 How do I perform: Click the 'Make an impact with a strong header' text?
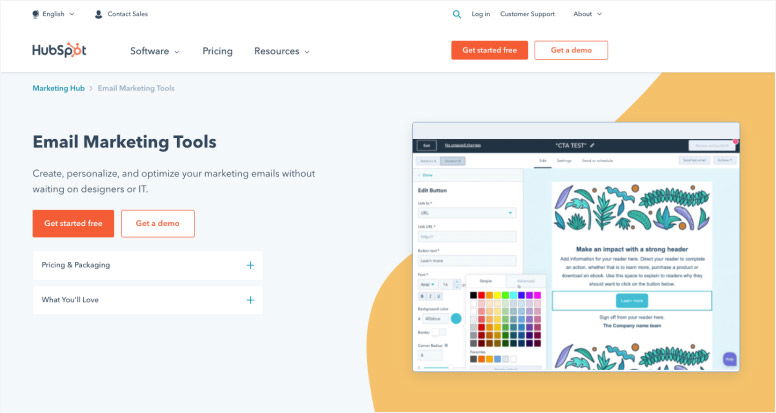coord(632,249)
